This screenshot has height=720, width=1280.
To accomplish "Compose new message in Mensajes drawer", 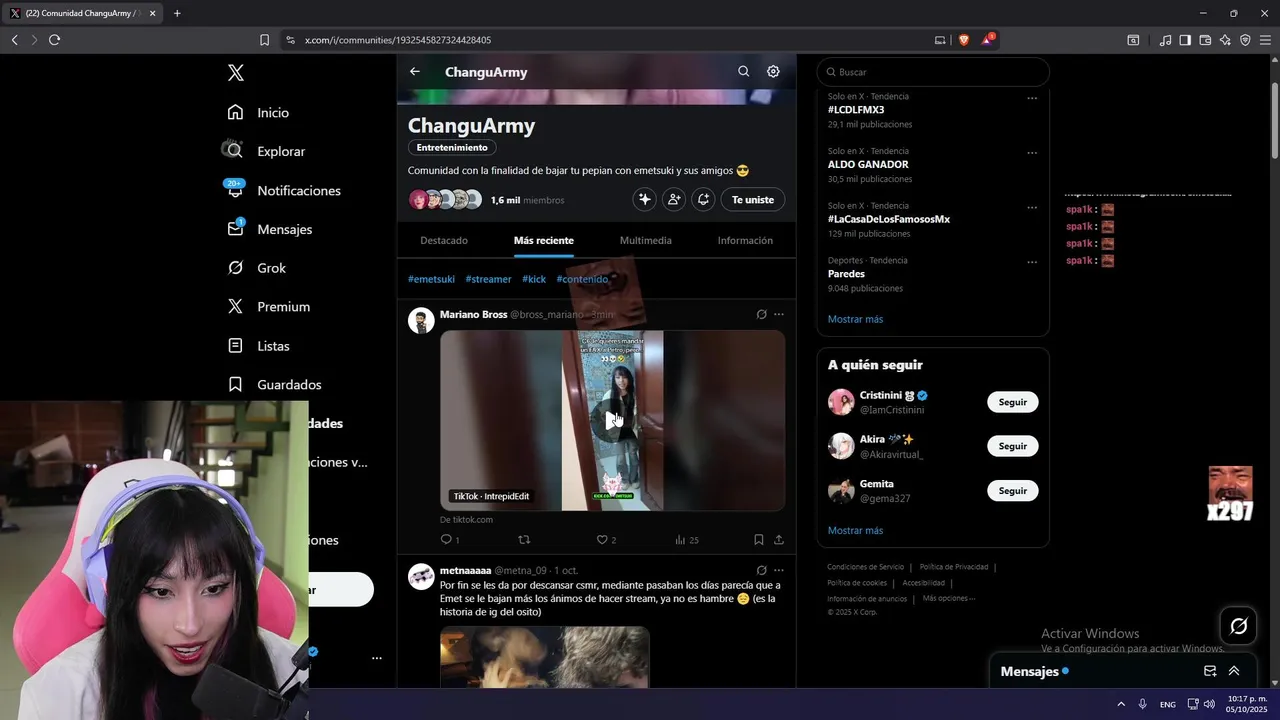I will click(x=1210, y=671).
